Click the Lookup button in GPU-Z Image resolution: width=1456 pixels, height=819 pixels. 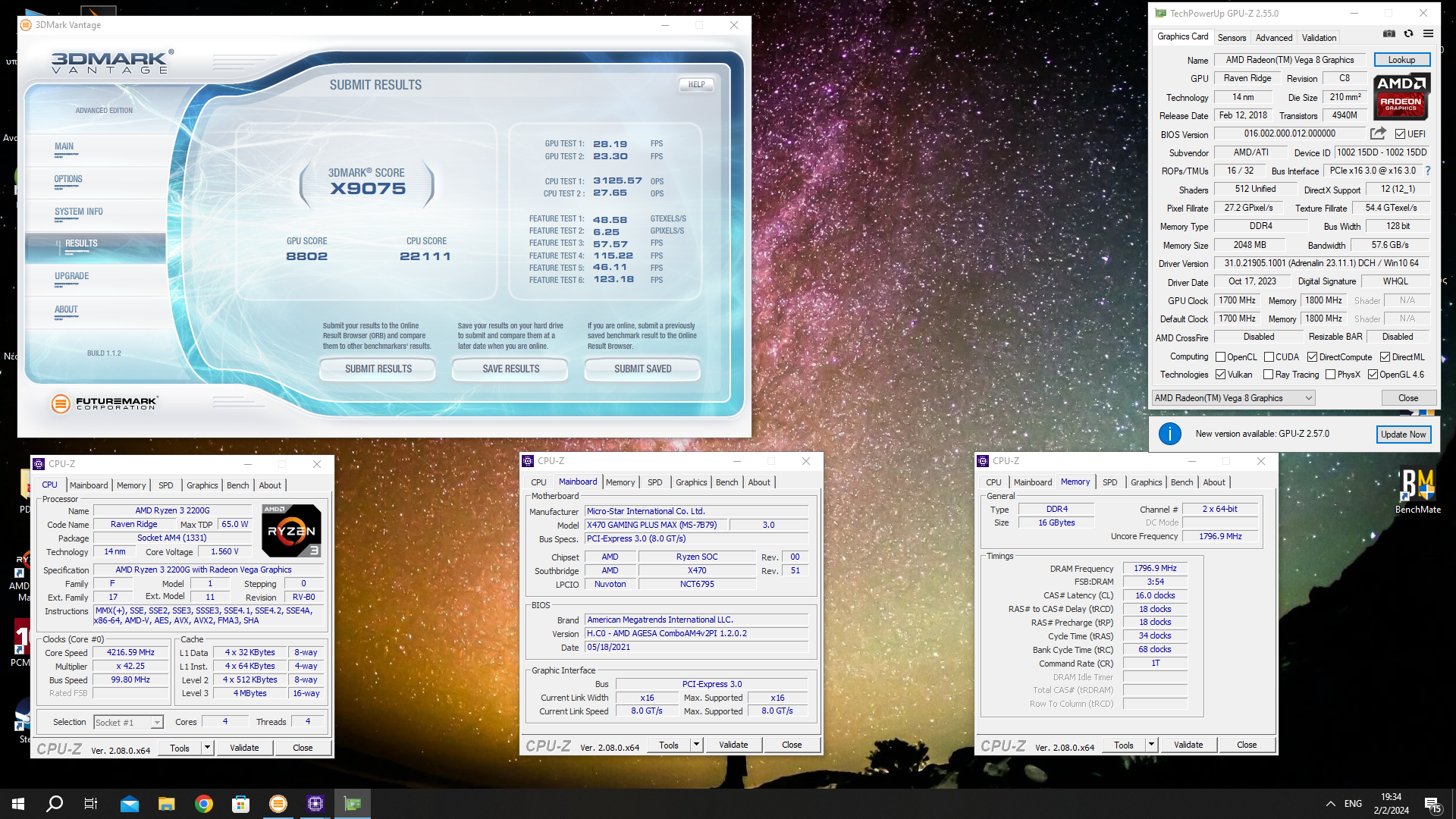point(1401,60)
